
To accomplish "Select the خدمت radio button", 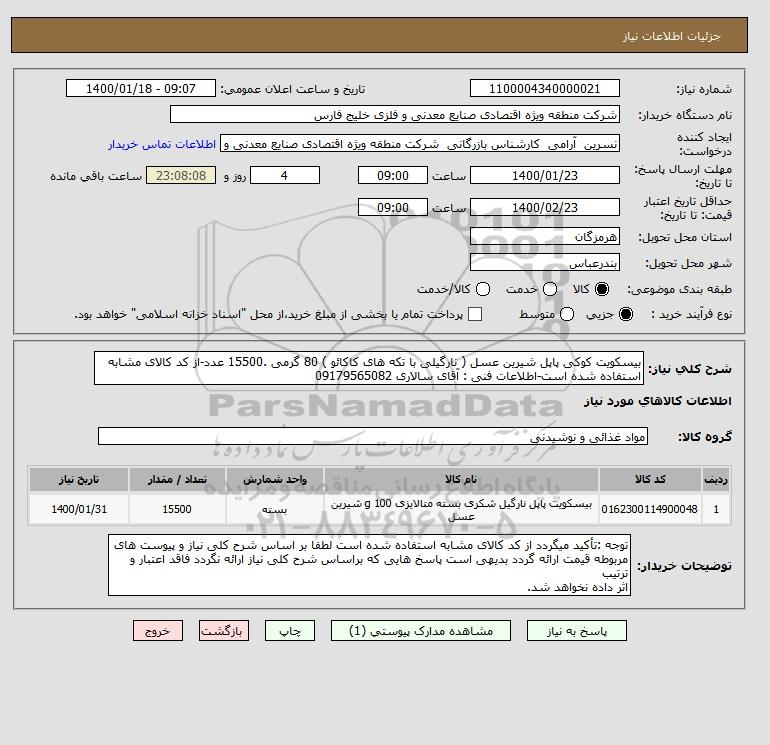I will point(550,289).
